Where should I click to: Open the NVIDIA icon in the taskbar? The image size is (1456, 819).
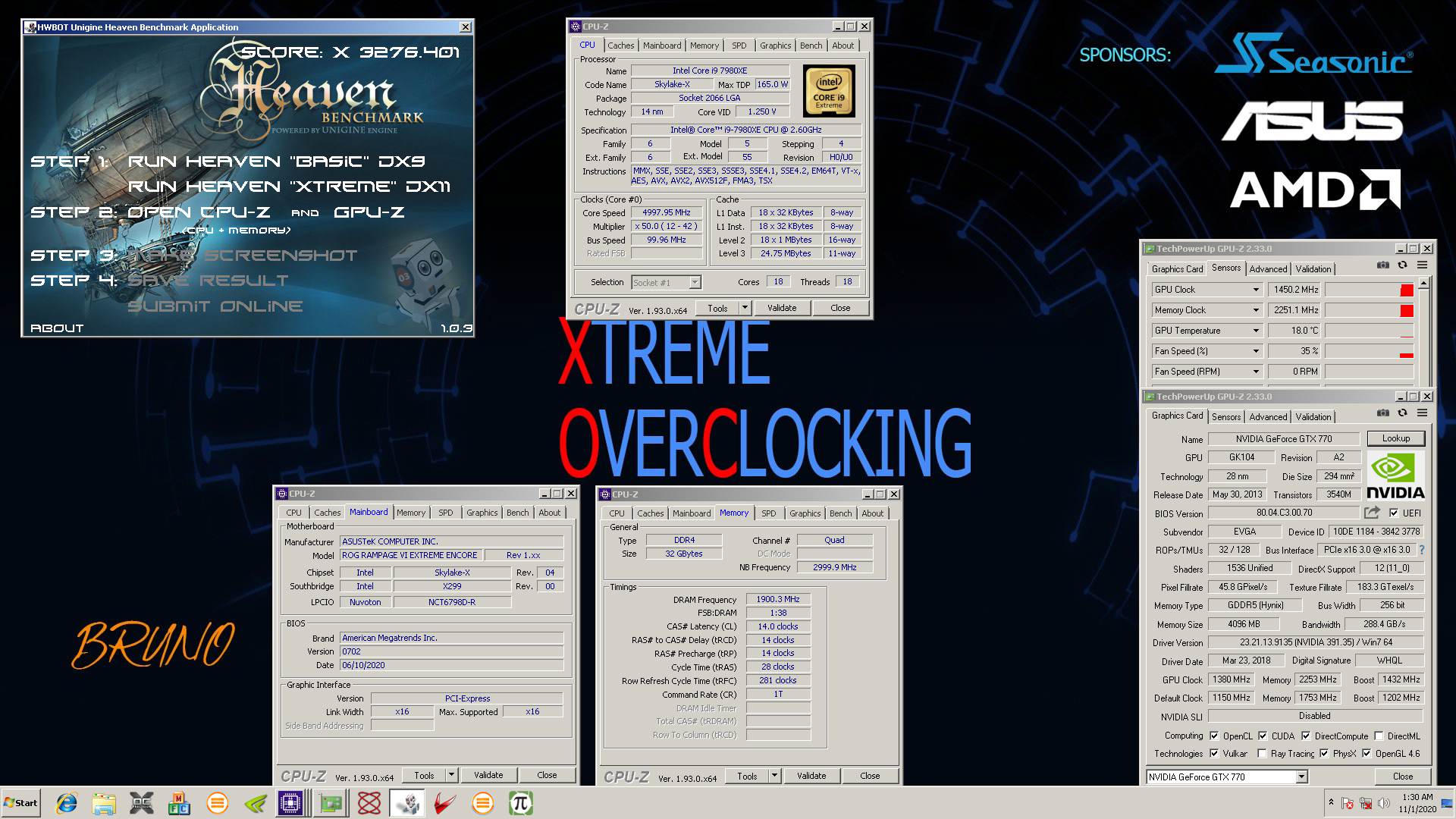coord(255,803)
